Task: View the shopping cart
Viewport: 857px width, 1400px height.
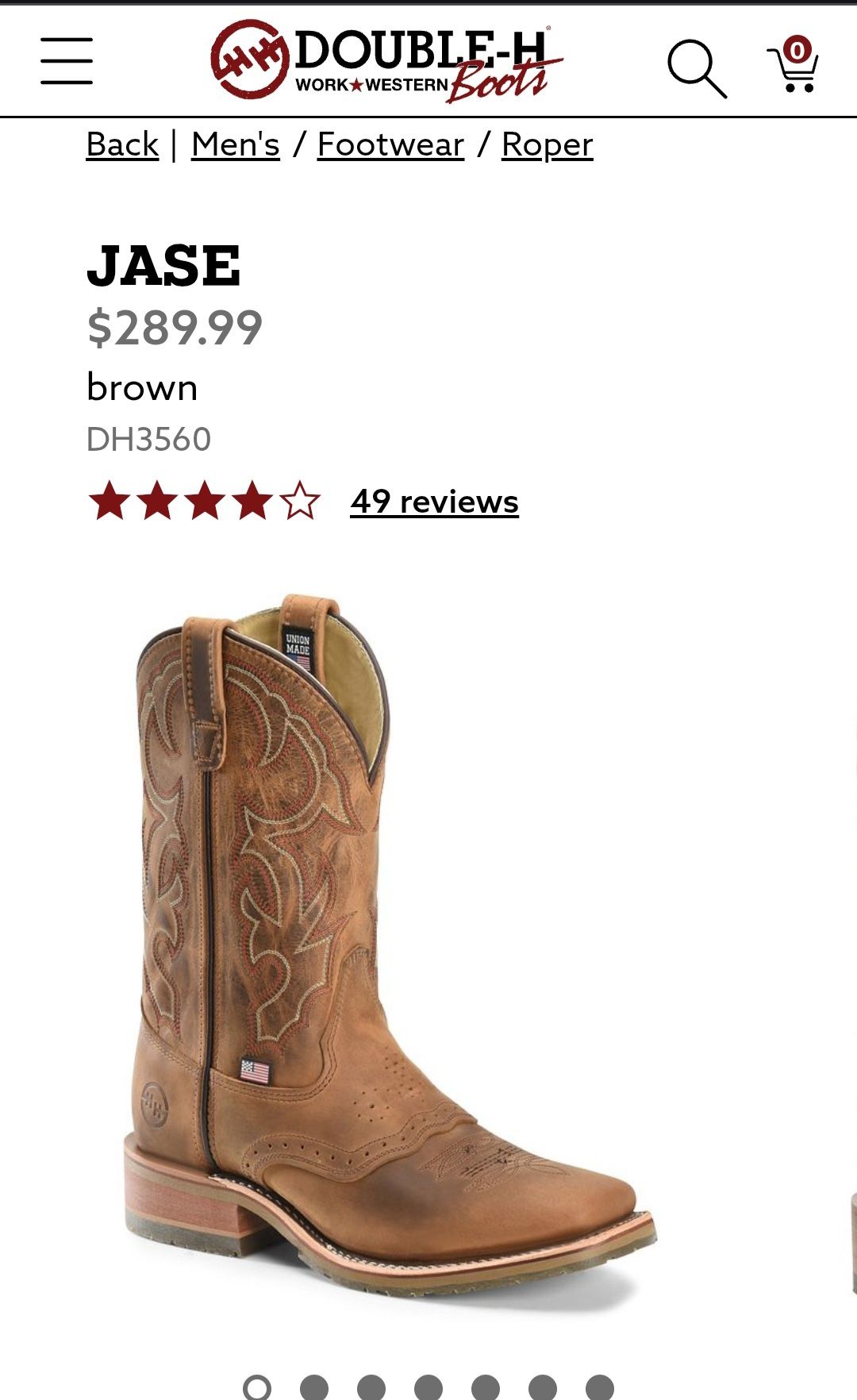Action: tap(793, 64)
